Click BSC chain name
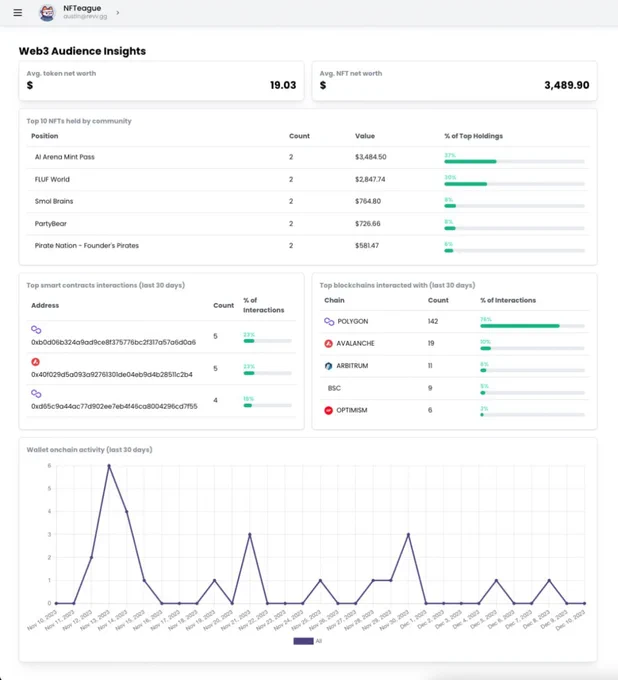The height and width of the screenshot is (680, 618). pos(334,388)
